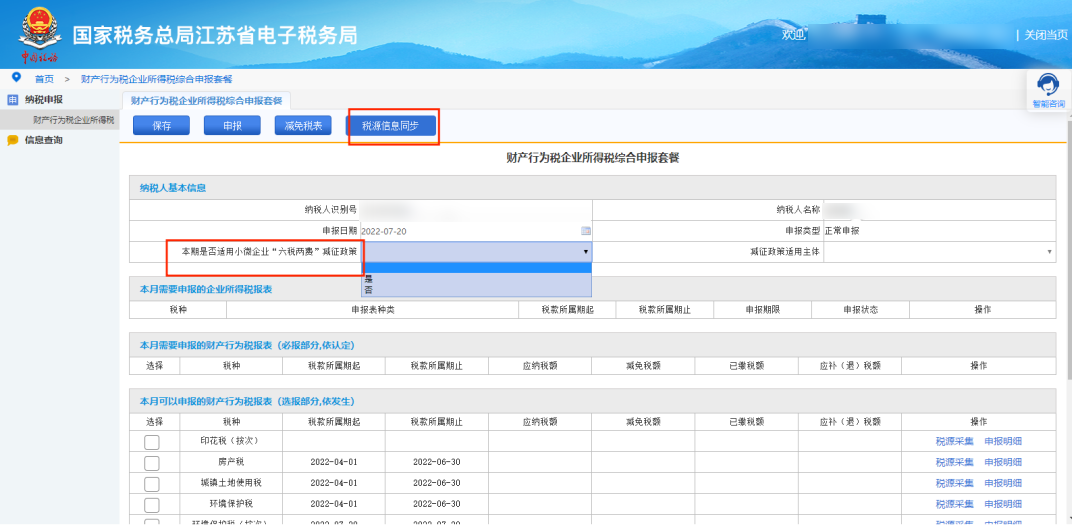Image resolution: width=1072 pixels, height=527 pixels.
Task: Open 申报明细 in 环境保护税 2022-04-01 row
Action: click(1003, 504)
